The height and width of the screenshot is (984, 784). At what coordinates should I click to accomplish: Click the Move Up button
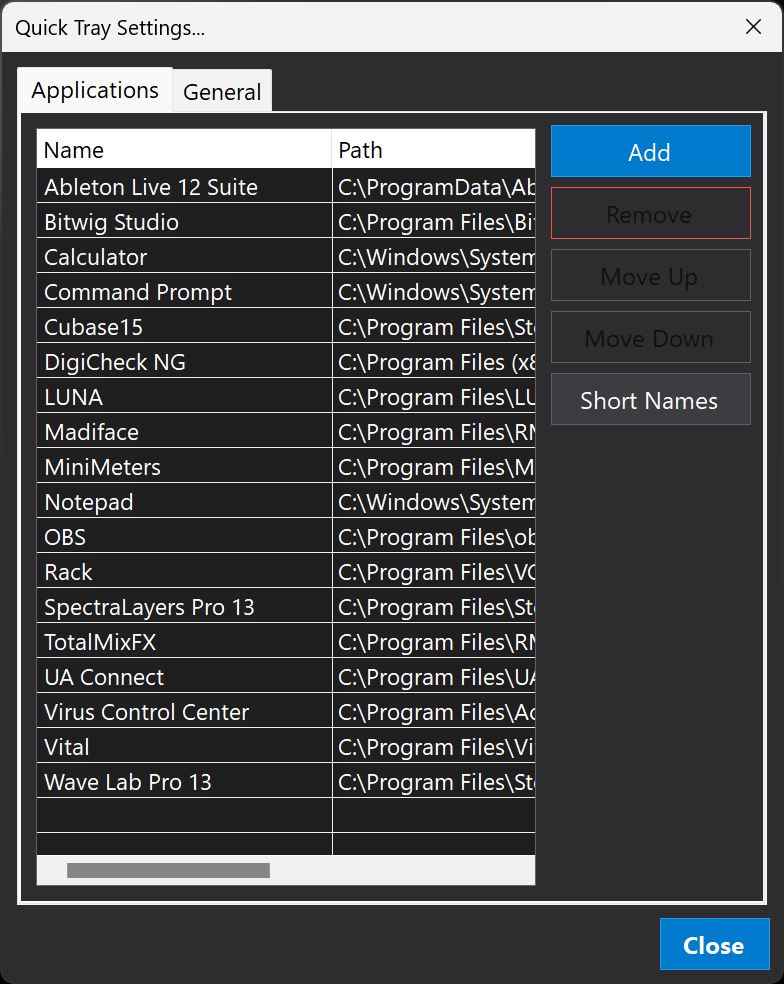pos(650,275)
